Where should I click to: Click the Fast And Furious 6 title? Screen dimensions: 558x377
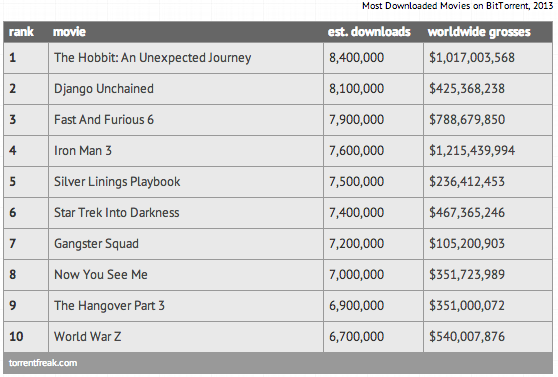click(x=104, y=120)
